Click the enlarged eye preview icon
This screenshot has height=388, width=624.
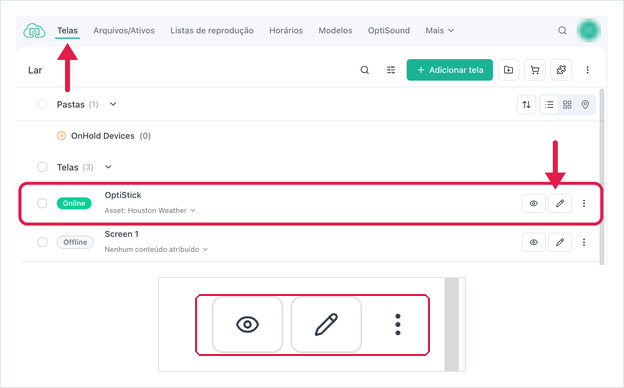click(x=248, y=324)
